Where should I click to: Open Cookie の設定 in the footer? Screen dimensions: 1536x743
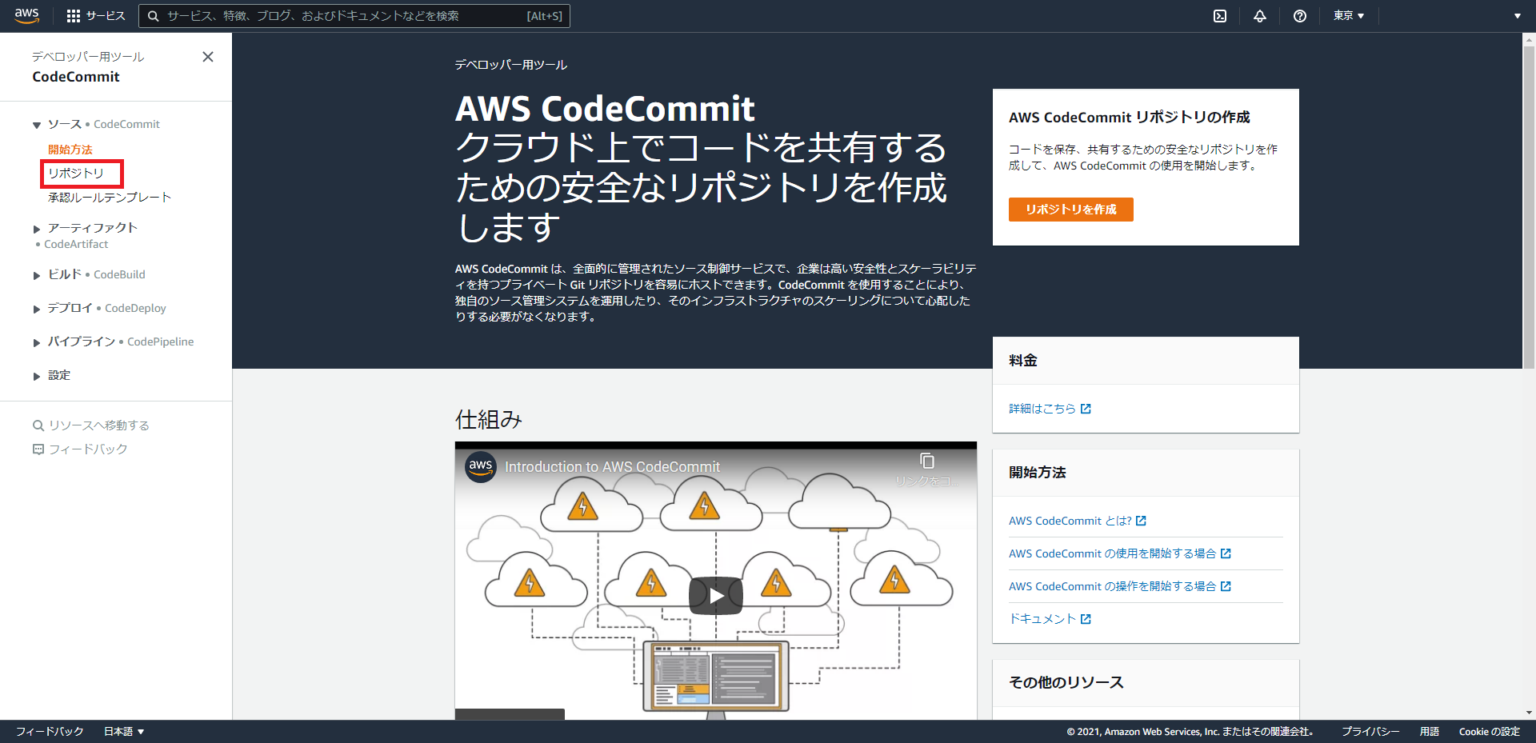click(1488, 731)
